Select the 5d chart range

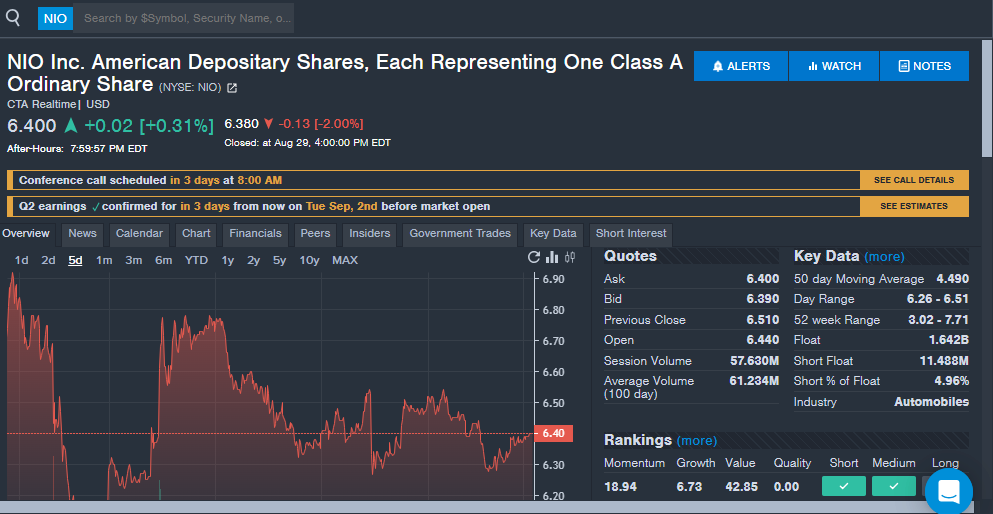75,260
